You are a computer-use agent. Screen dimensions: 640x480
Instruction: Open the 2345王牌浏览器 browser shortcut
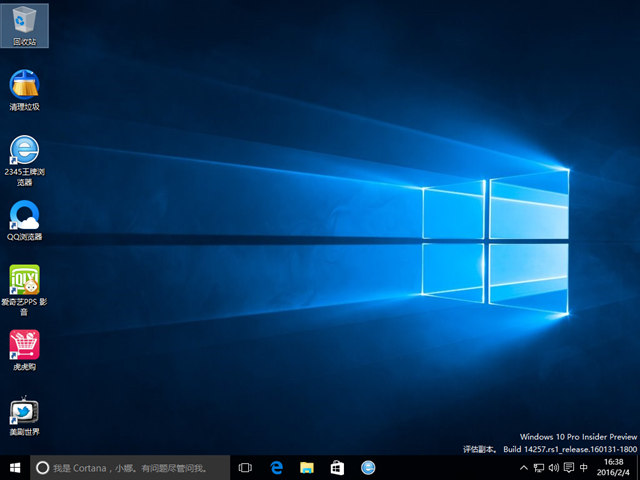point(24,153)
